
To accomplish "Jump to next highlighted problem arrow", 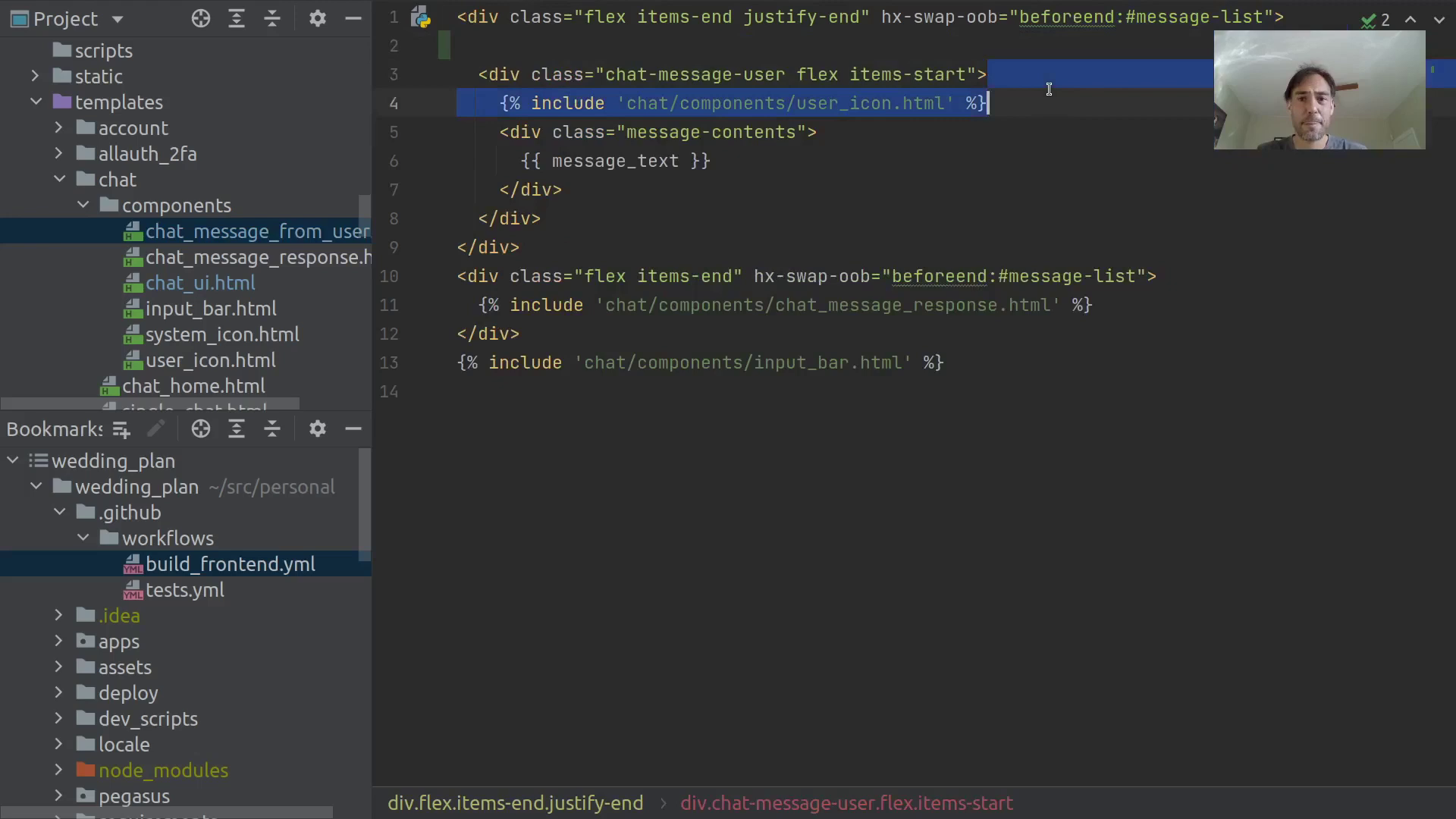I will (1439, 20).
